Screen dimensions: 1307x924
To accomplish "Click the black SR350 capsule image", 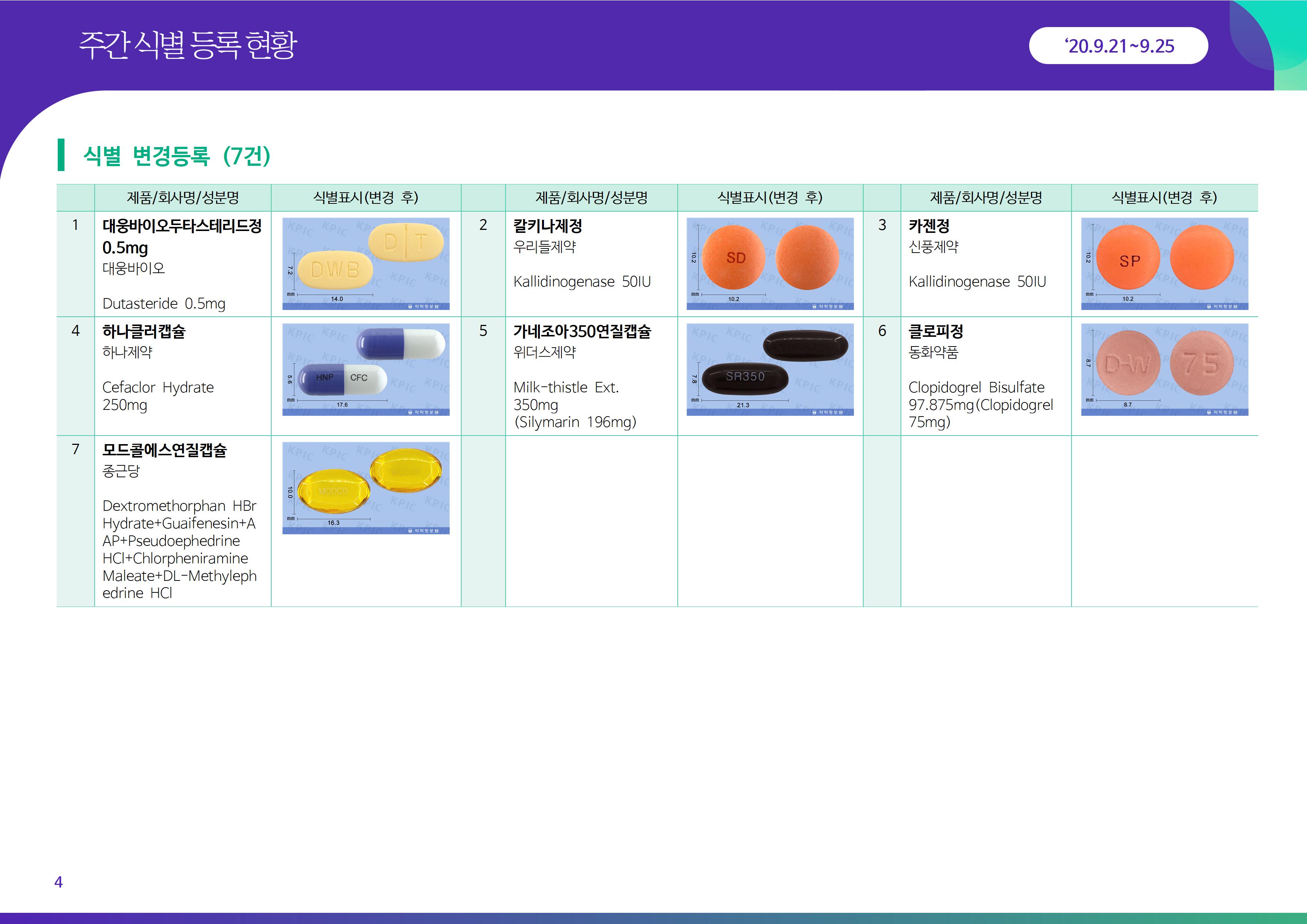I will 770,369.
